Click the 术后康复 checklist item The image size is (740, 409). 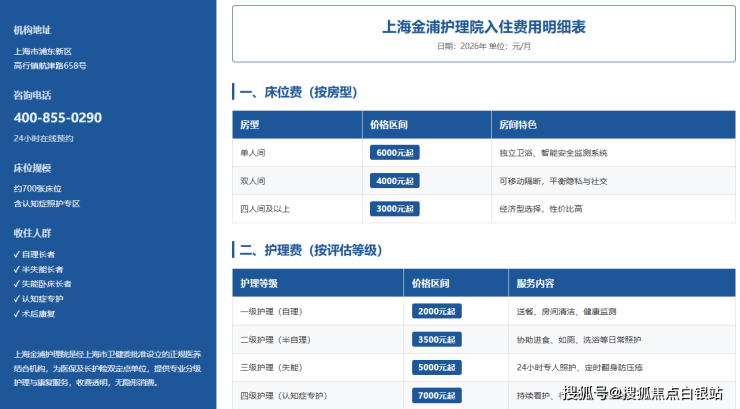tap(34, 314)
